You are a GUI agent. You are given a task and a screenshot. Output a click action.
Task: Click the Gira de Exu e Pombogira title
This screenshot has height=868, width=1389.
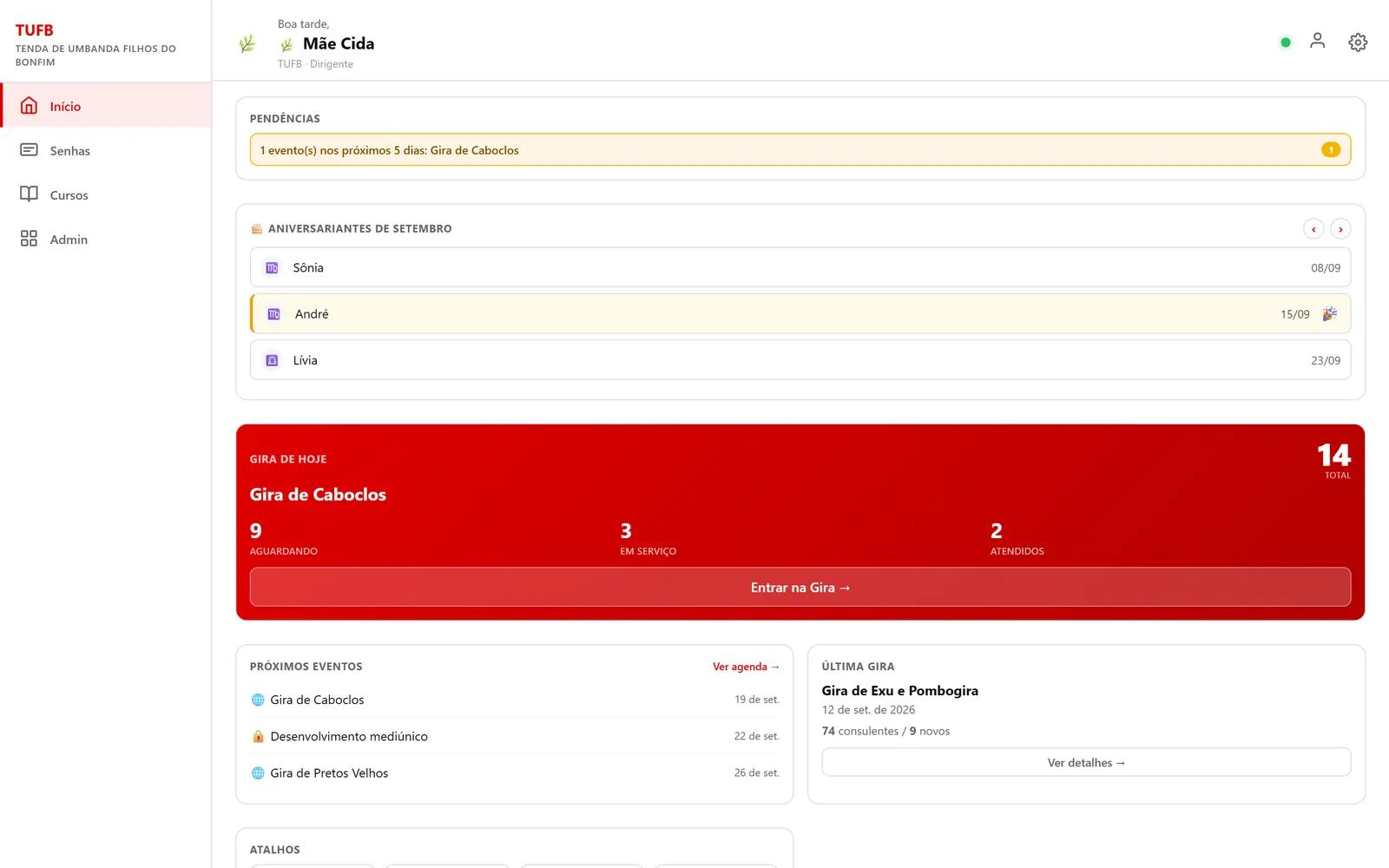[899, 691]
